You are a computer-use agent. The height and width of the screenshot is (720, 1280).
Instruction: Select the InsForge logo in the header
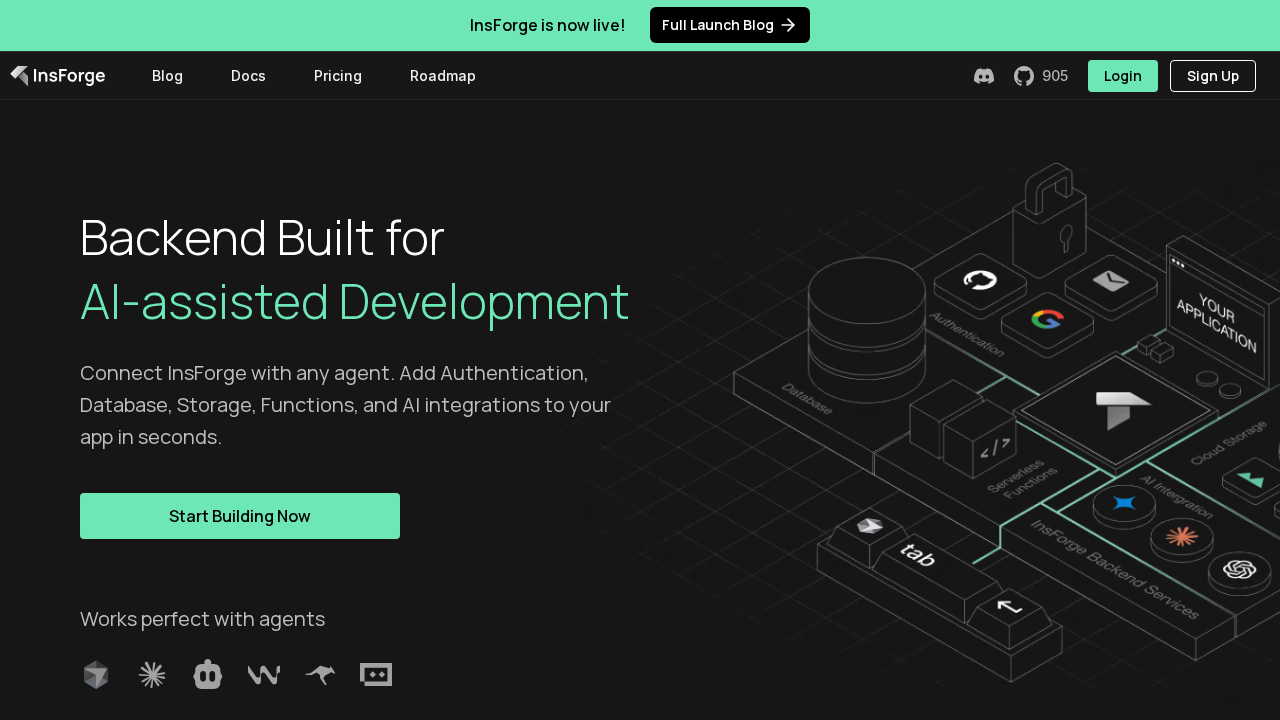(x=58, y=75)
